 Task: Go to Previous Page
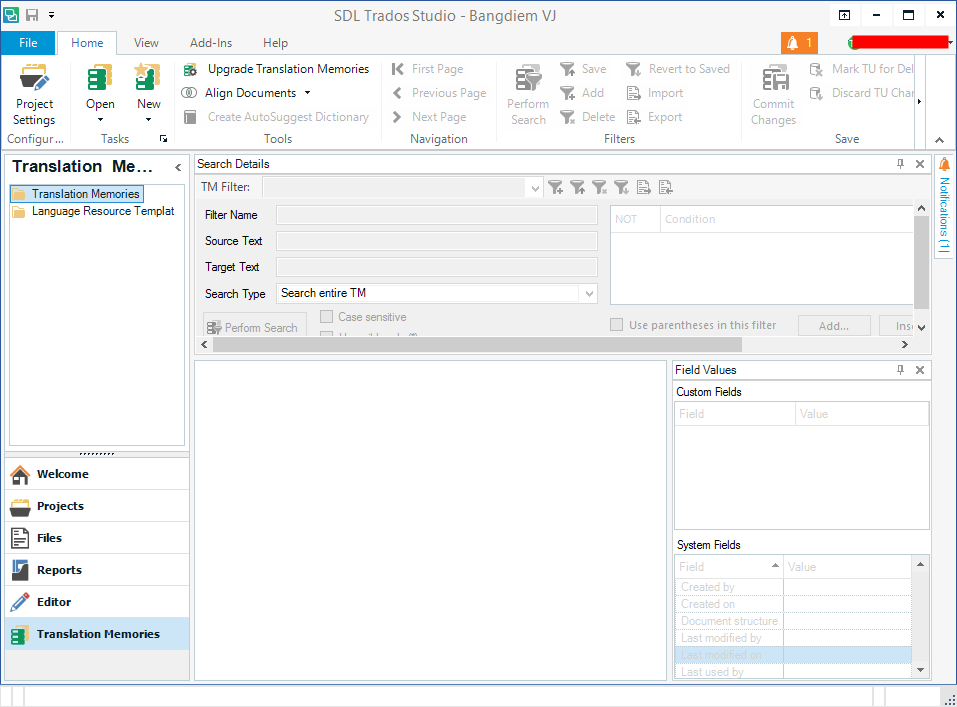439,93
